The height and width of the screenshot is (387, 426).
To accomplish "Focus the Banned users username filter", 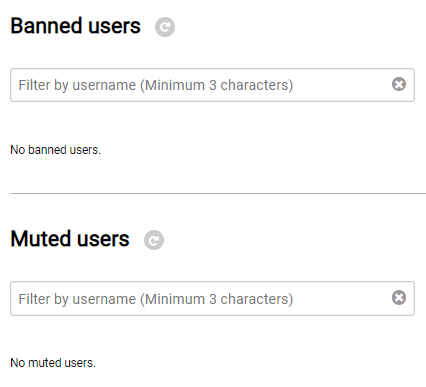I will click(x=212, y=85).
